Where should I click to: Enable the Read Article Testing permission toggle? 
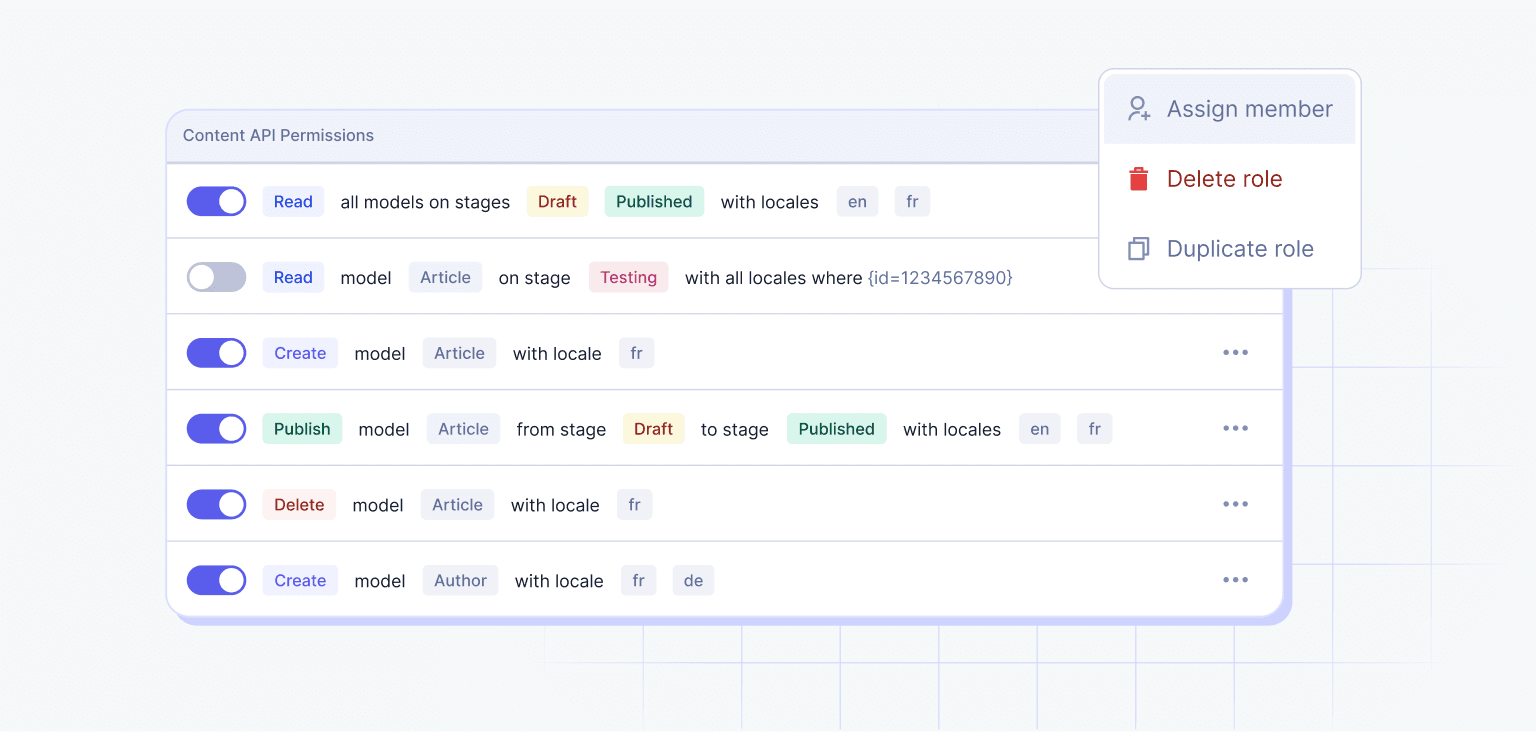(216, 277)
